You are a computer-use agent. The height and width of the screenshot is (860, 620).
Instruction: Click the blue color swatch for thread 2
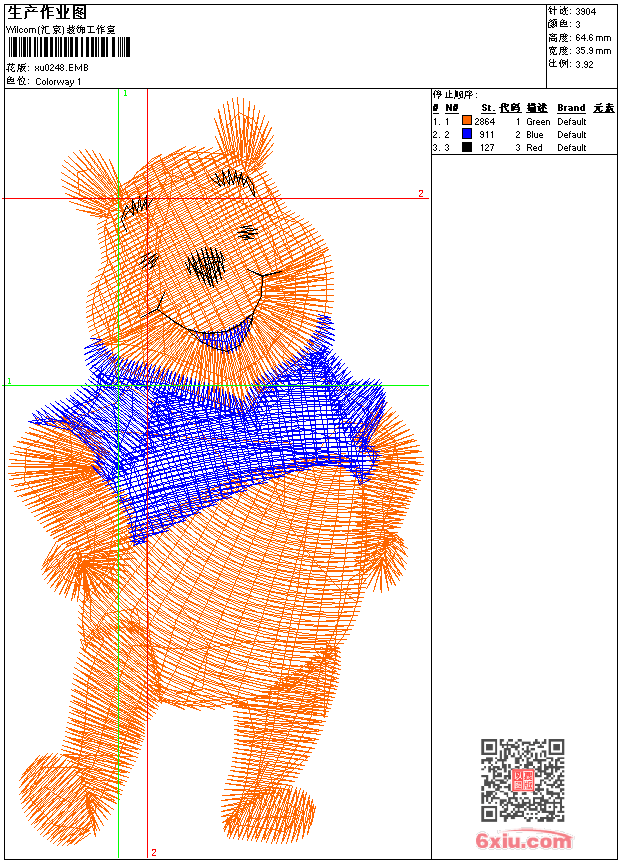467,134
